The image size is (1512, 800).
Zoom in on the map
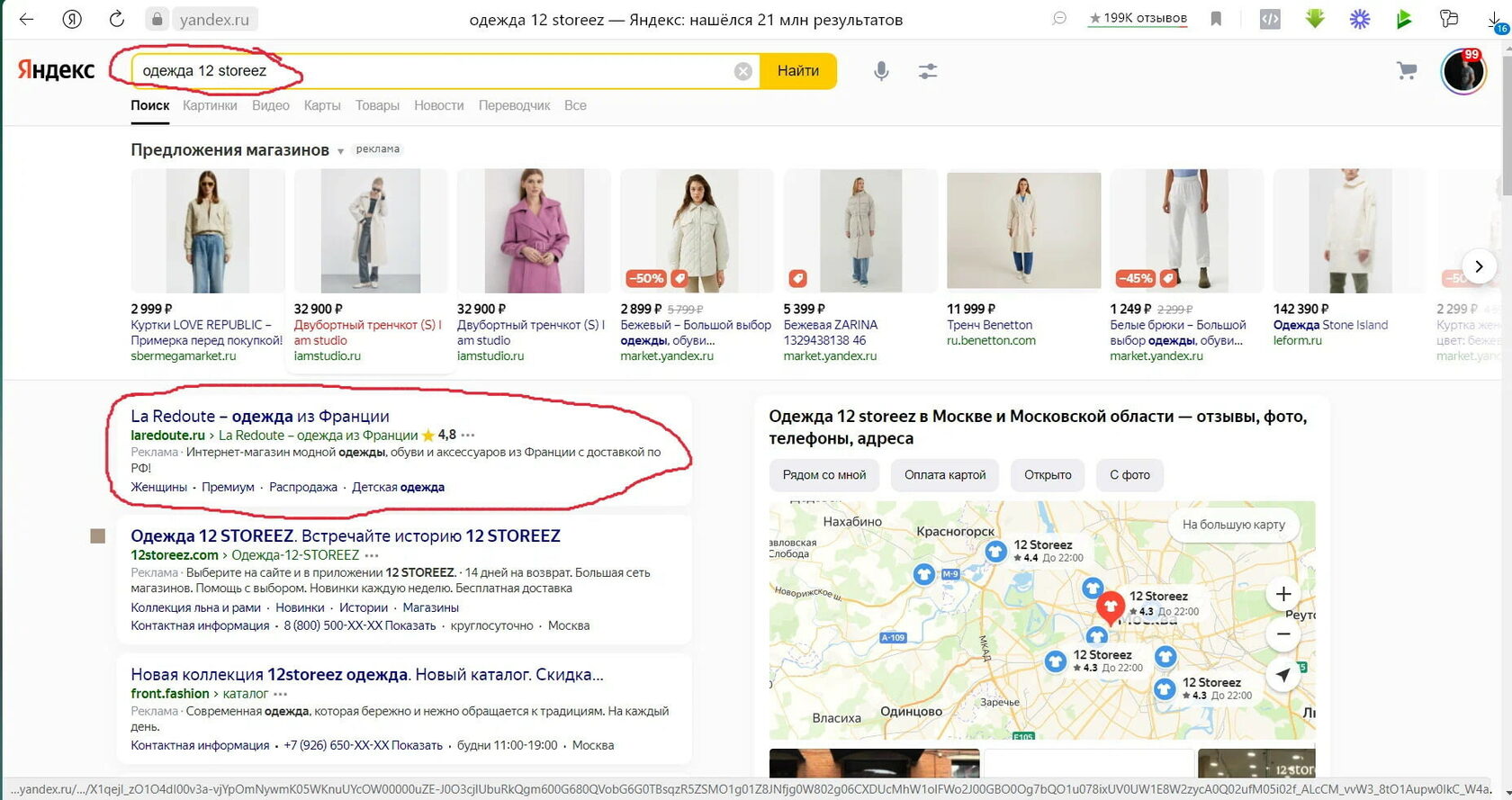(x=1283, y=594)
